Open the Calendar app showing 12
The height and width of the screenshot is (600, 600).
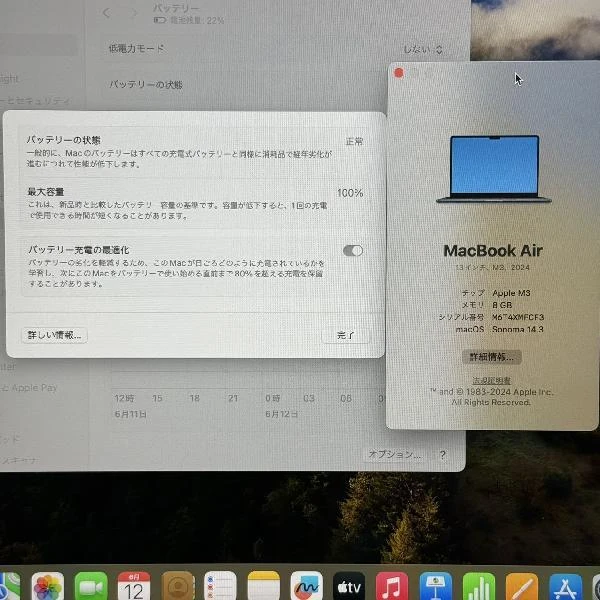click(x=134, y=586)
